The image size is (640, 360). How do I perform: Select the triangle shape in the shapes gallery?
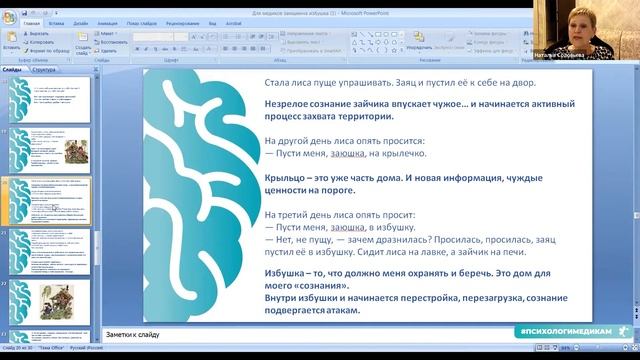(x=354, y=42)
